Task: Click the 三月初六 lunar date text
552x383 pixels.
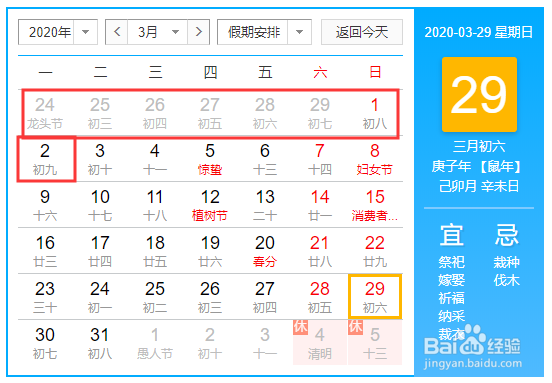Action: (x=479, y=146)
